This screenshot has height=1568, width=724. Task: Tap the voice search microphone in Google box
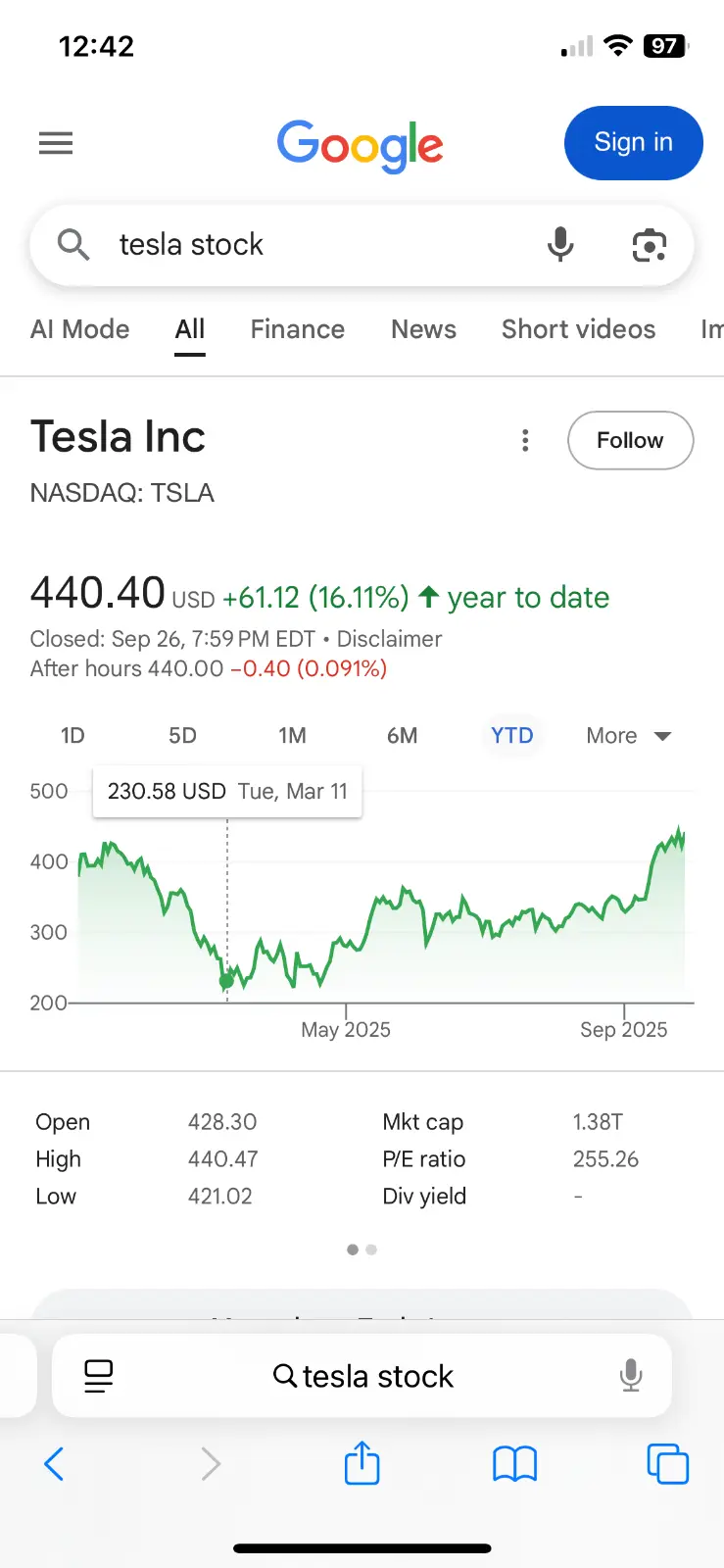click(x=560, y=244)
